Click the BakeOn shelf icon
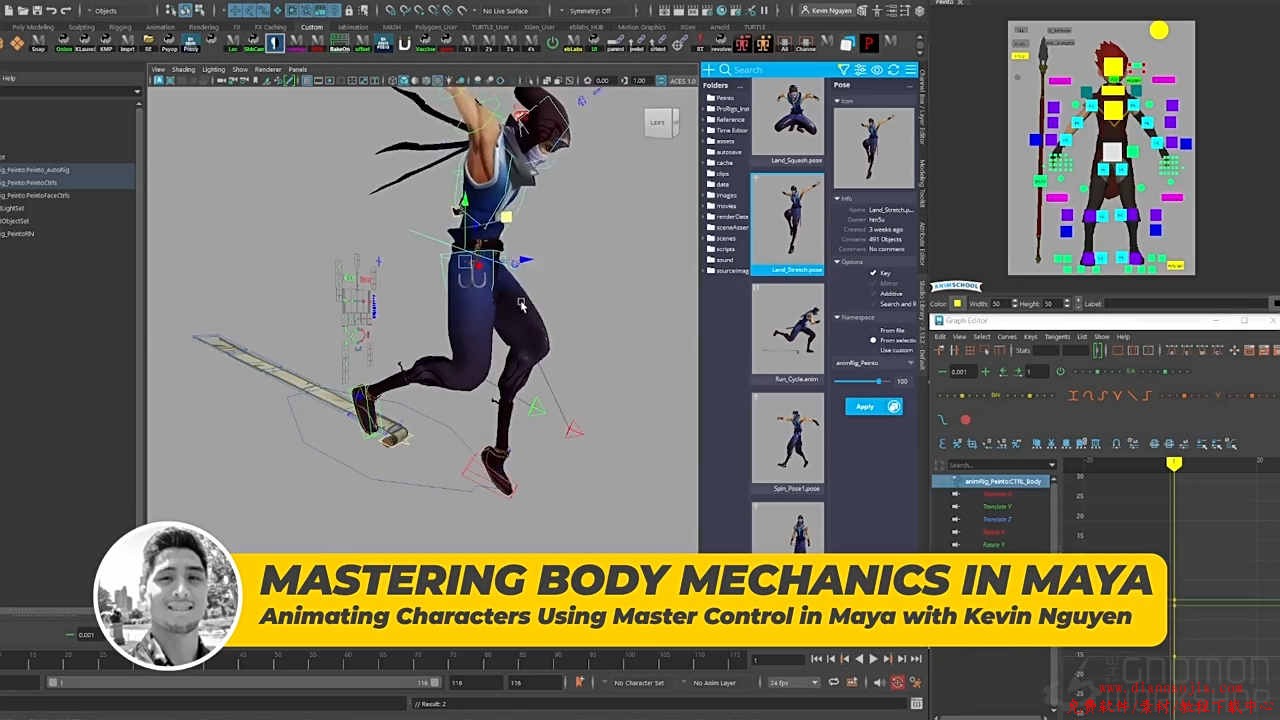This screenshot has width=1280, height=720. 340,43
